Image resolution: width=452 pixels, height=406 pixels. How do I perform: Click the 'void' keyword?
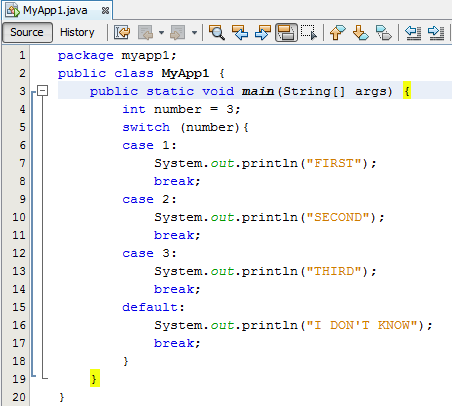(x=218, y=91)
